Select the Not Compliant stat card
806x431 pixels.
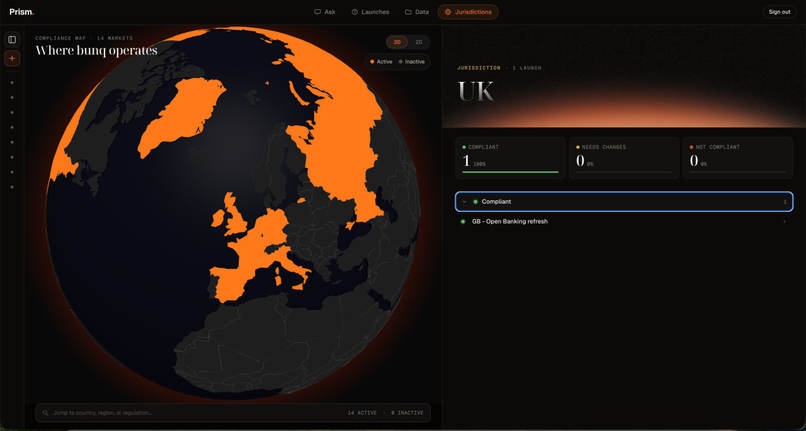click(x=738, y=158)
